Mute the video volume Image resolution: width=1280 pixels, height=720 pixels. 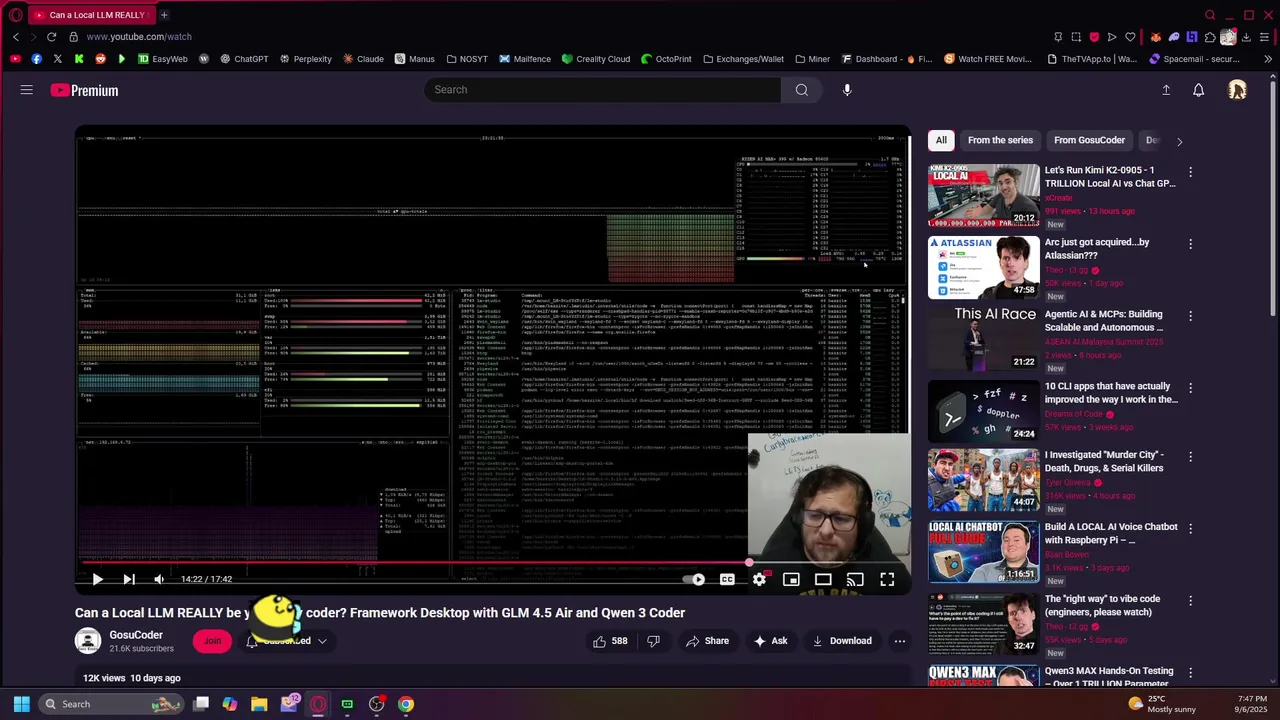tap(159, 579)
